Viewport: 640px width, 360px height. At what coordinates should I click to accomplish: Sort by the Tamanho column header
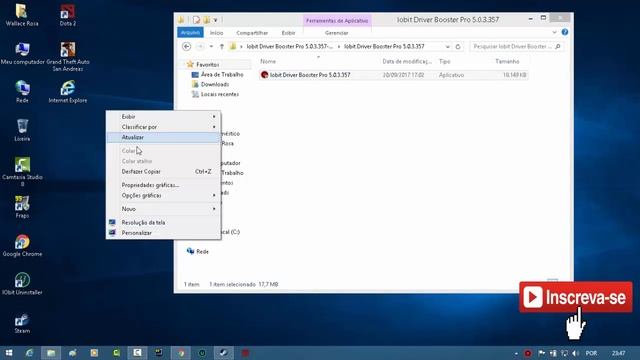(507, 62)
